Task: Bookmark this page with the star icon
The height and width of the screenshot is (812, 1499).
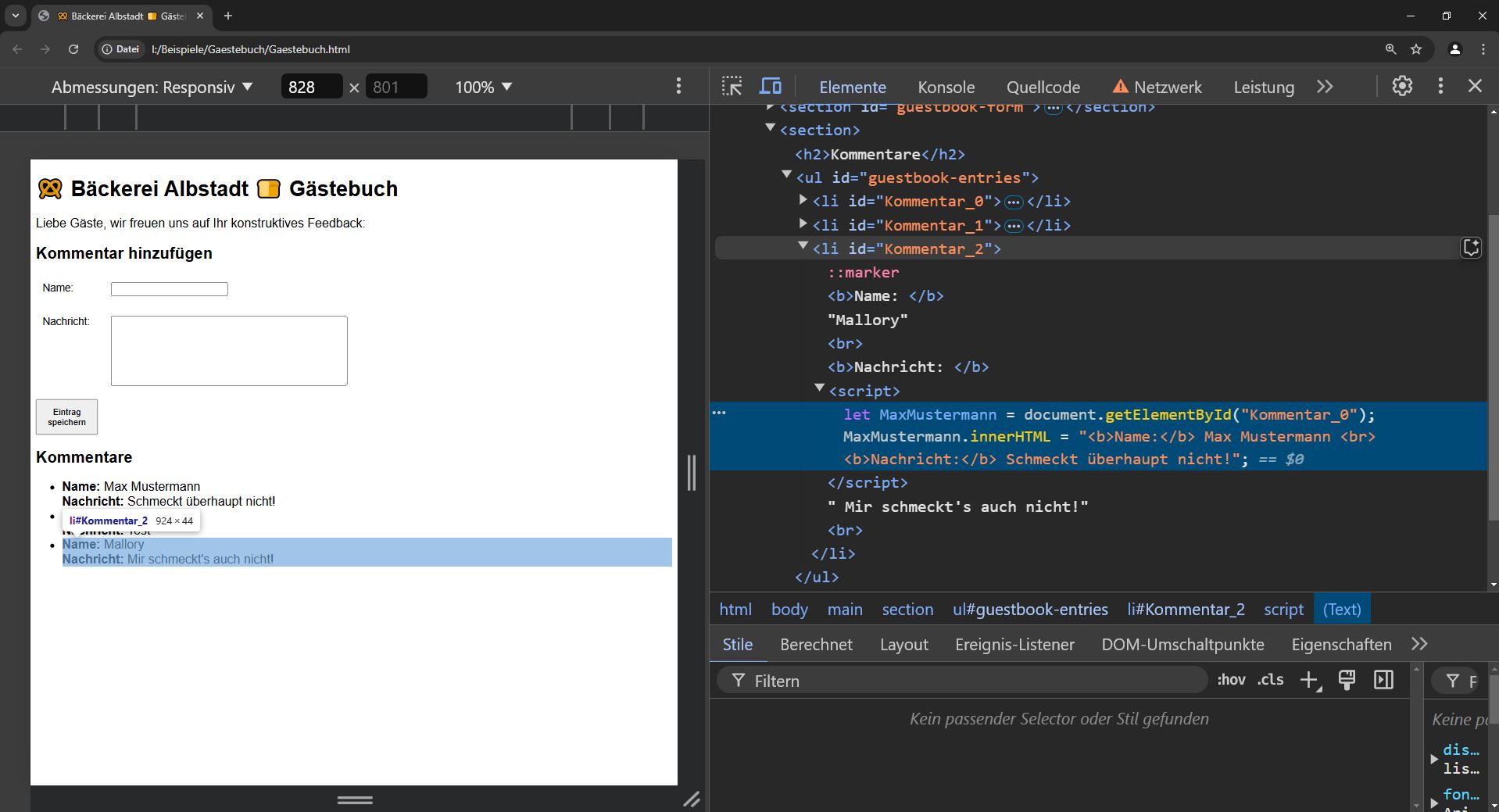Action: [x=1416, y=48]
